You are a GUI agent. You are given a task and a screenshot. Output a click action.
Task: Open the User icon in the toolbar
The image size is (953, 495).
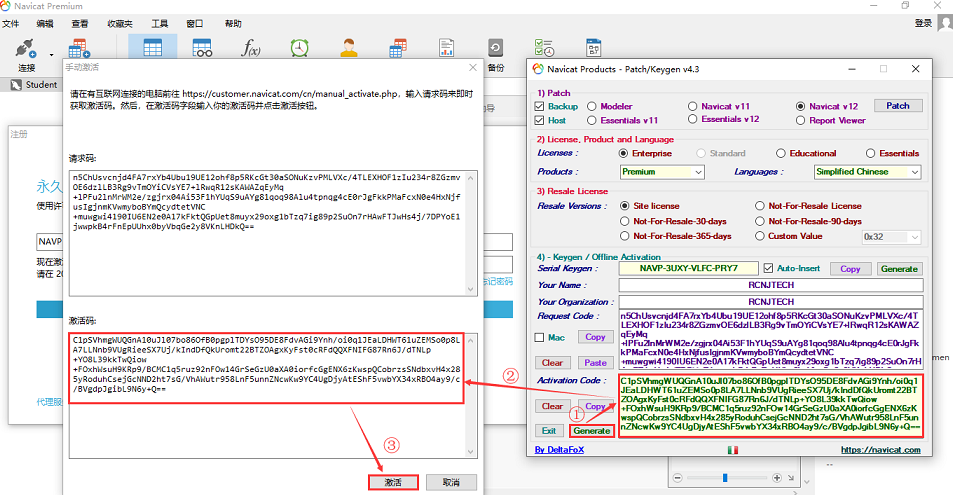pyautogui.click(x=349, y=47)
